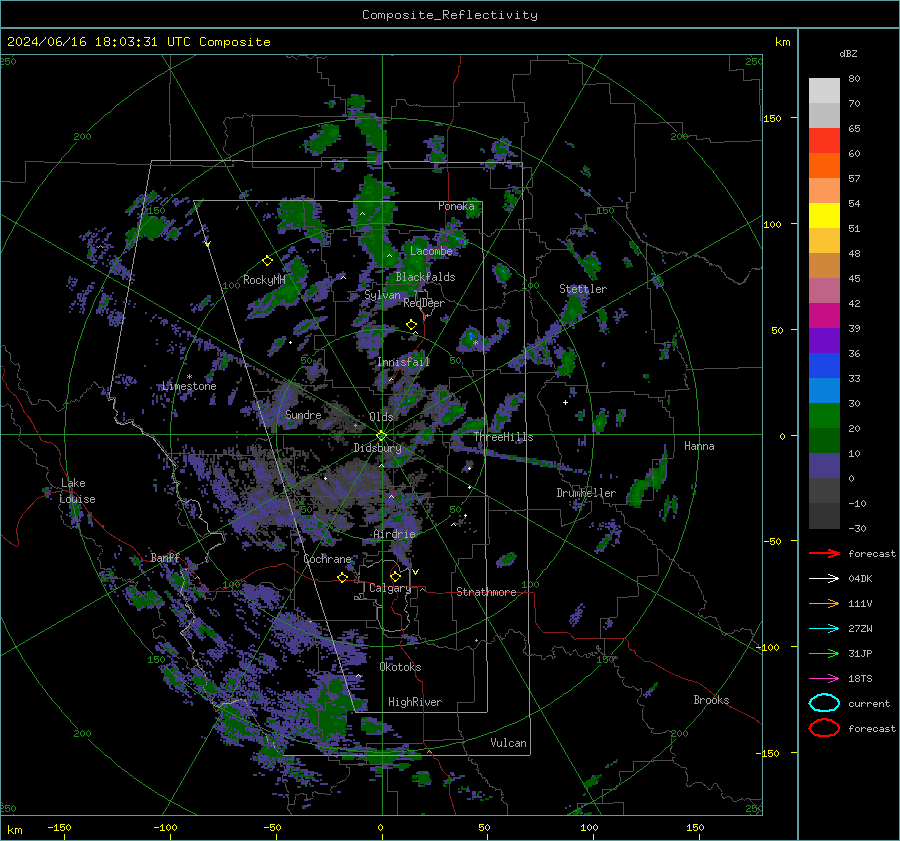Image resolution: width=900 pixels, height=841 pixels.
Task: Click the cyan 27ZW arrow icon
Action: pos(824,629)
